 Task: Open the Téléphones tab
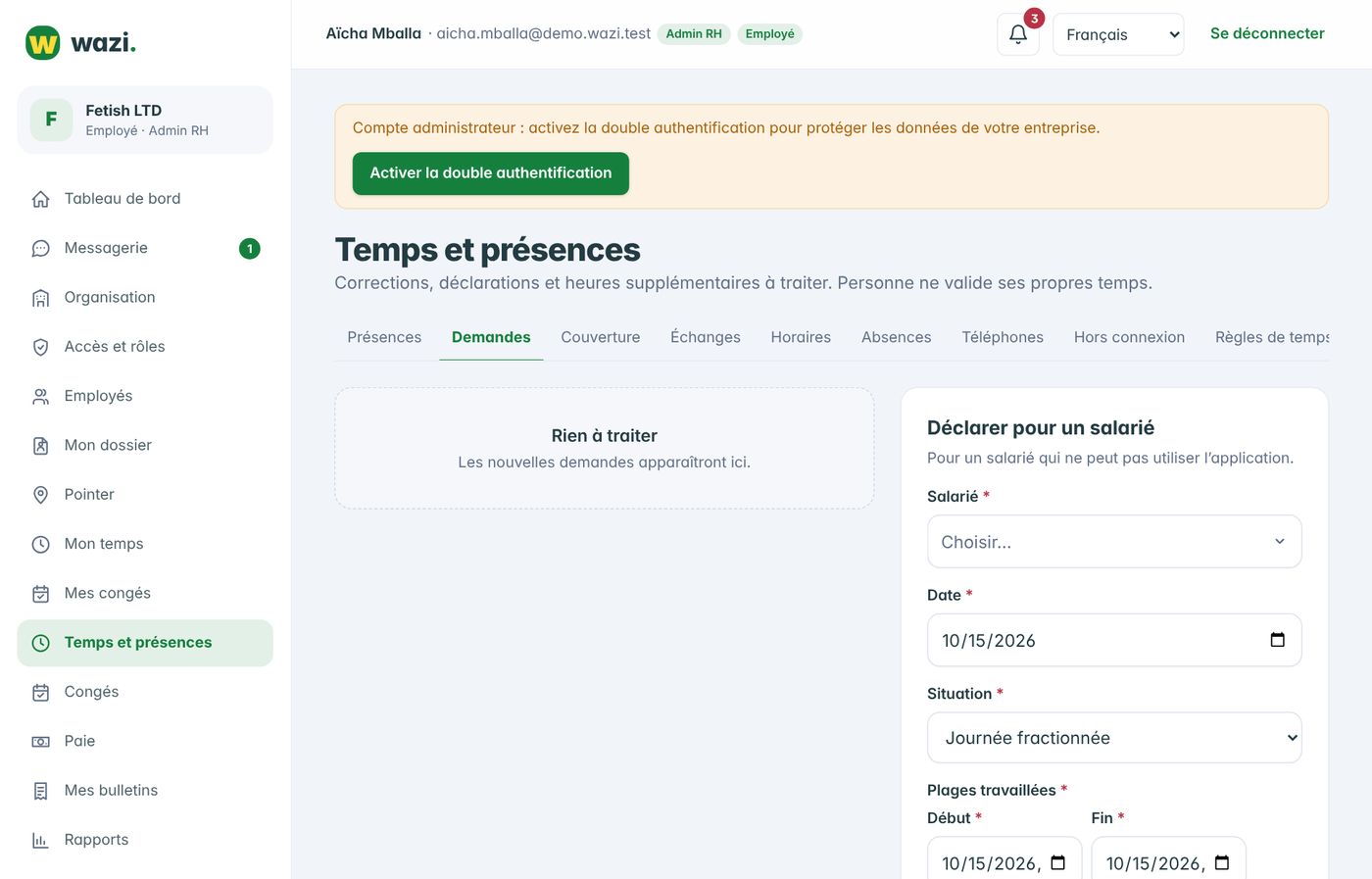(x=1003, y=337)
